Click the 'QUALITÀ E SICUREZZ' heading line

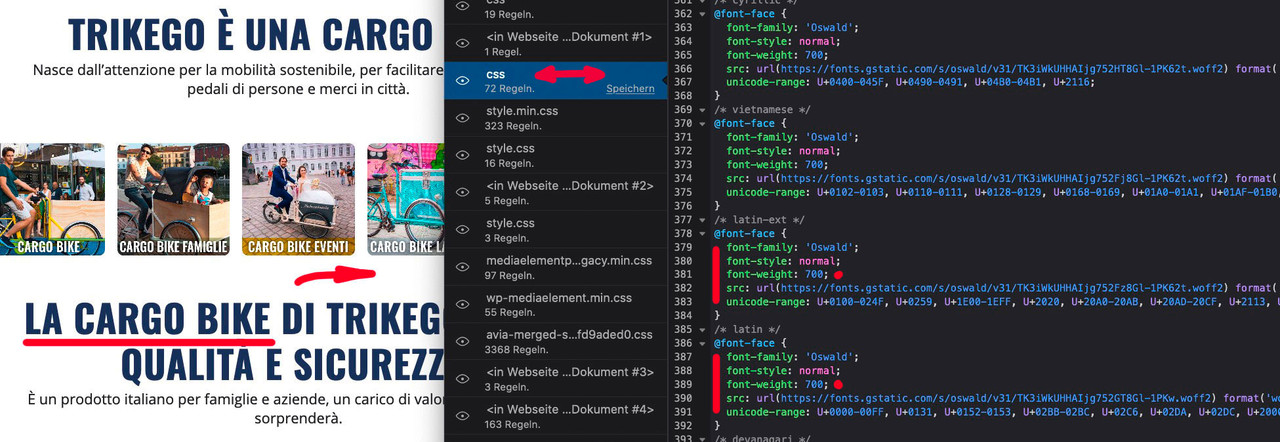pyautogui.click(x=283, y=364)
